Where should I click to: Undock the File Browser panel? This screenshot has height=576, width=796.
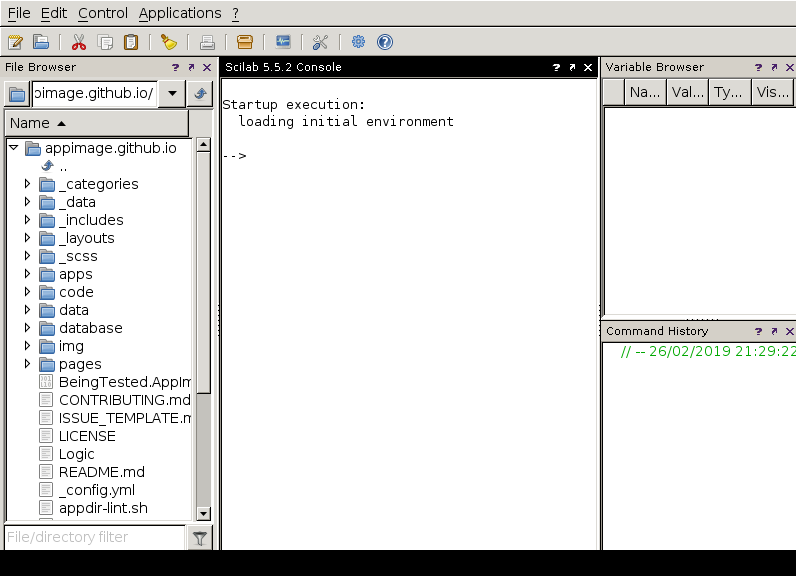[191, 67]
